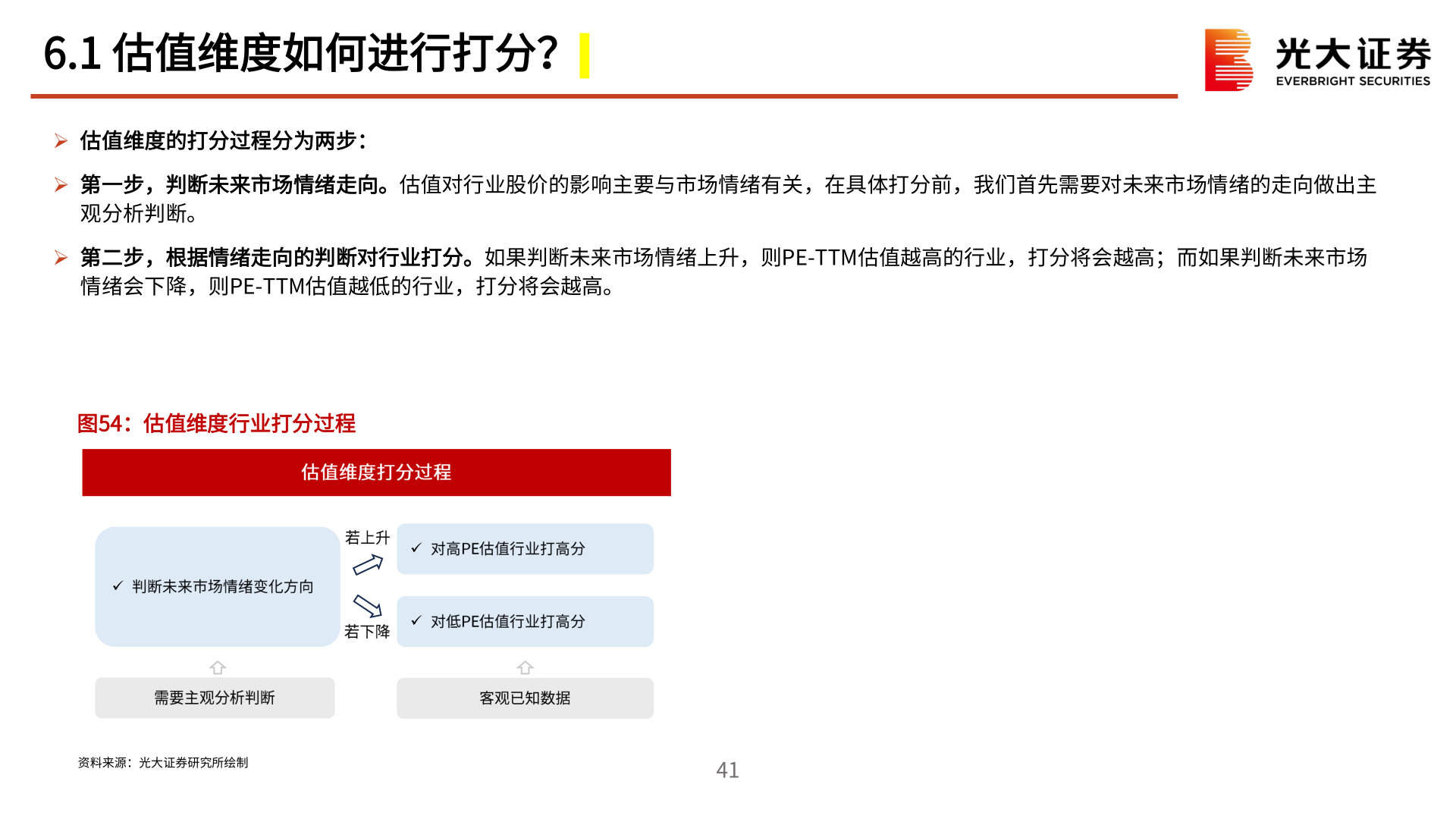Select the page number 41
The width and height of the screenshot is (1456, 819).
tap(728, 770)
